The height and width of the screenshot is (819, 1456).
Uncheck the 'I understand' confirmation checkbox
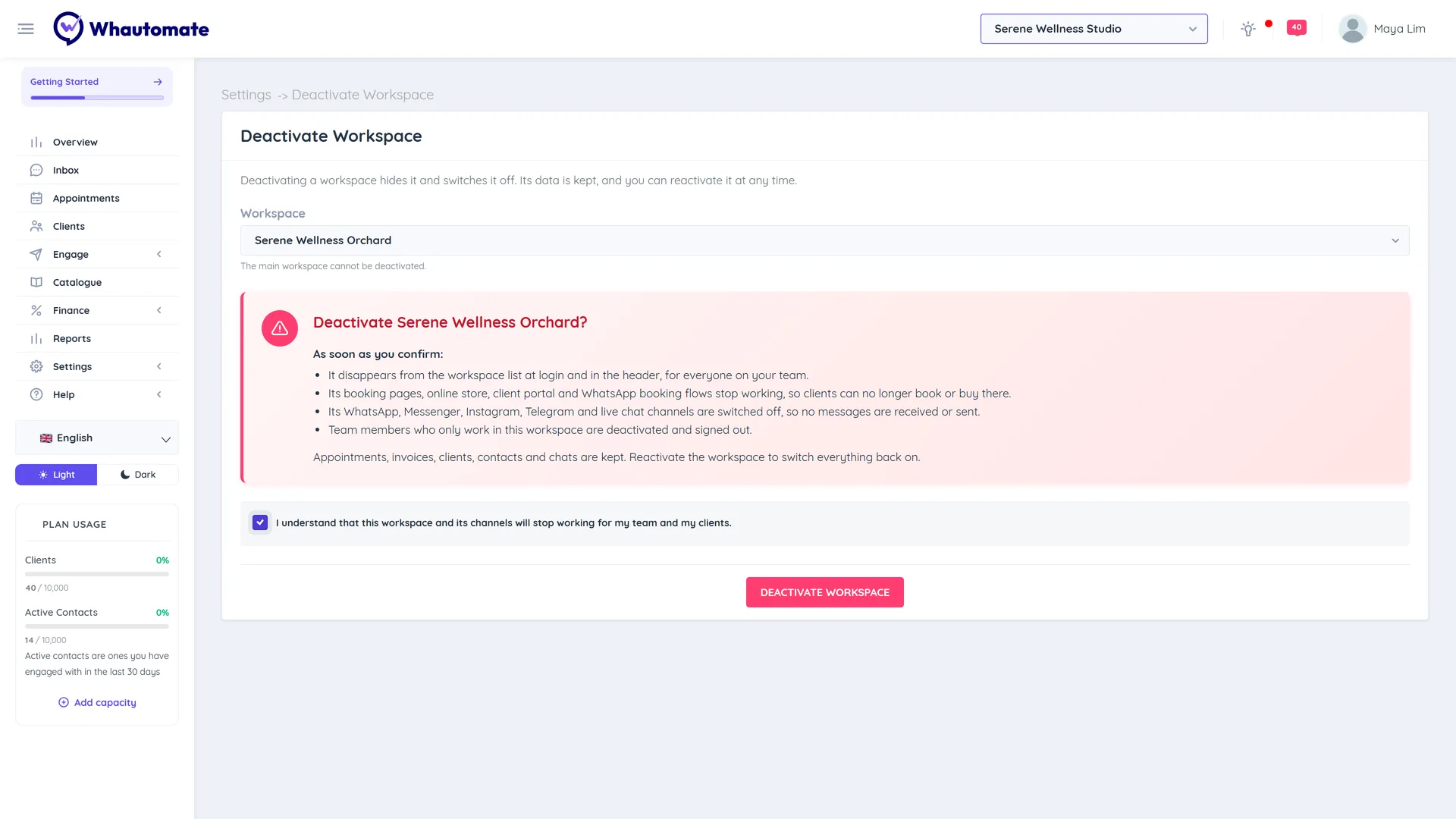[x=260, y=522]
